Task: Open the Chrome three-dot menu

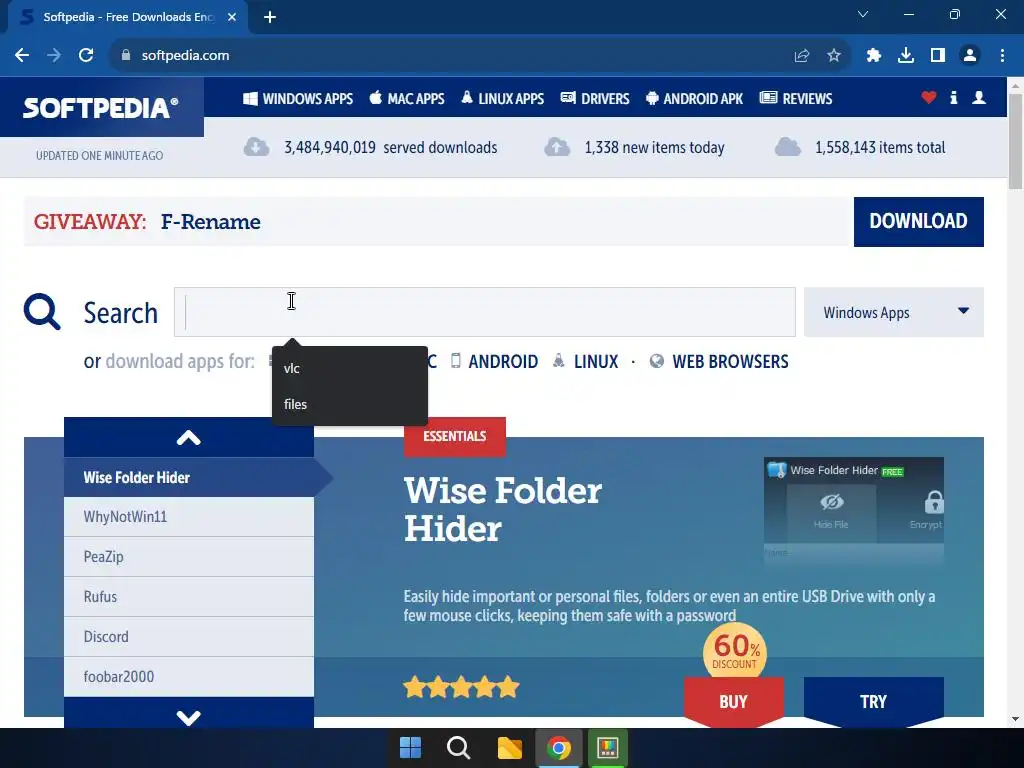Action: coord(1002,56)
